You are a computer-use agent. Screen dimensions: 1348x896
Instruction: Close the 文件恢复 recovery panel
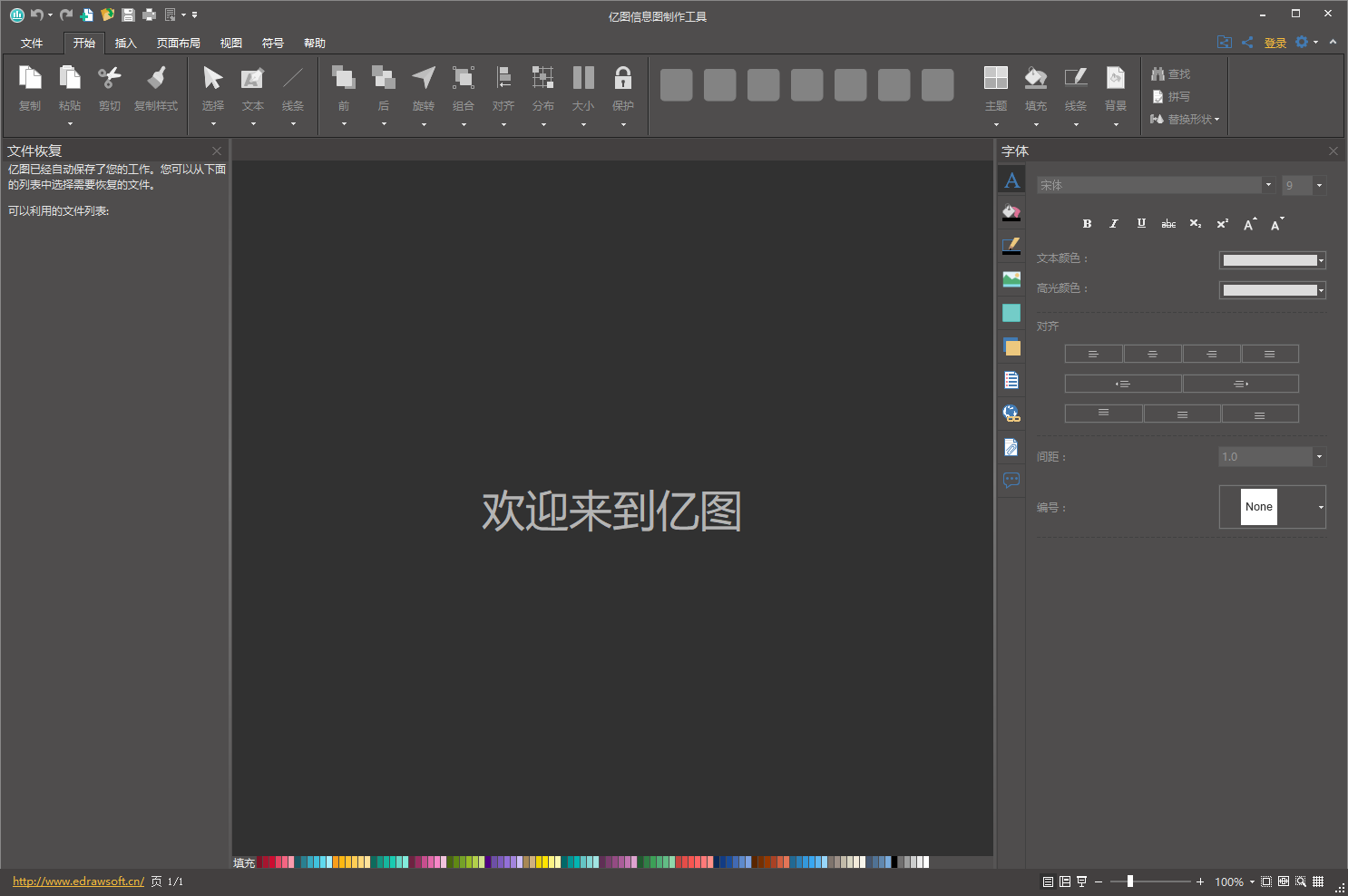point(217,151)
